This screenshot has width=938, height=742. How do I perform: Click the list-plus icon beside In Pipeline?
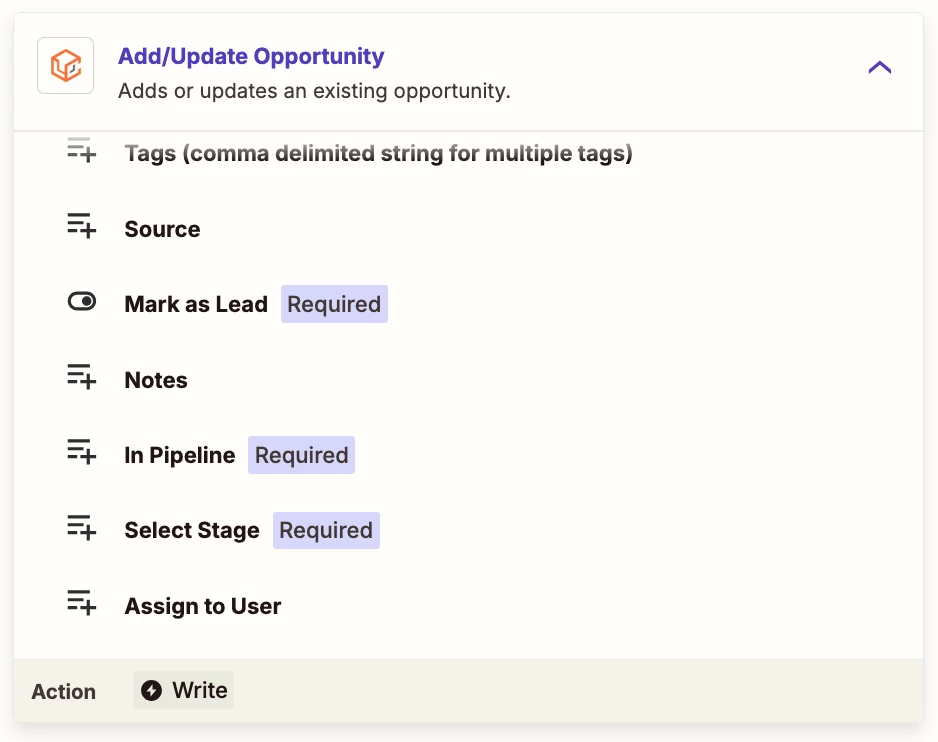pyautogui.click(x=81, y=452)
